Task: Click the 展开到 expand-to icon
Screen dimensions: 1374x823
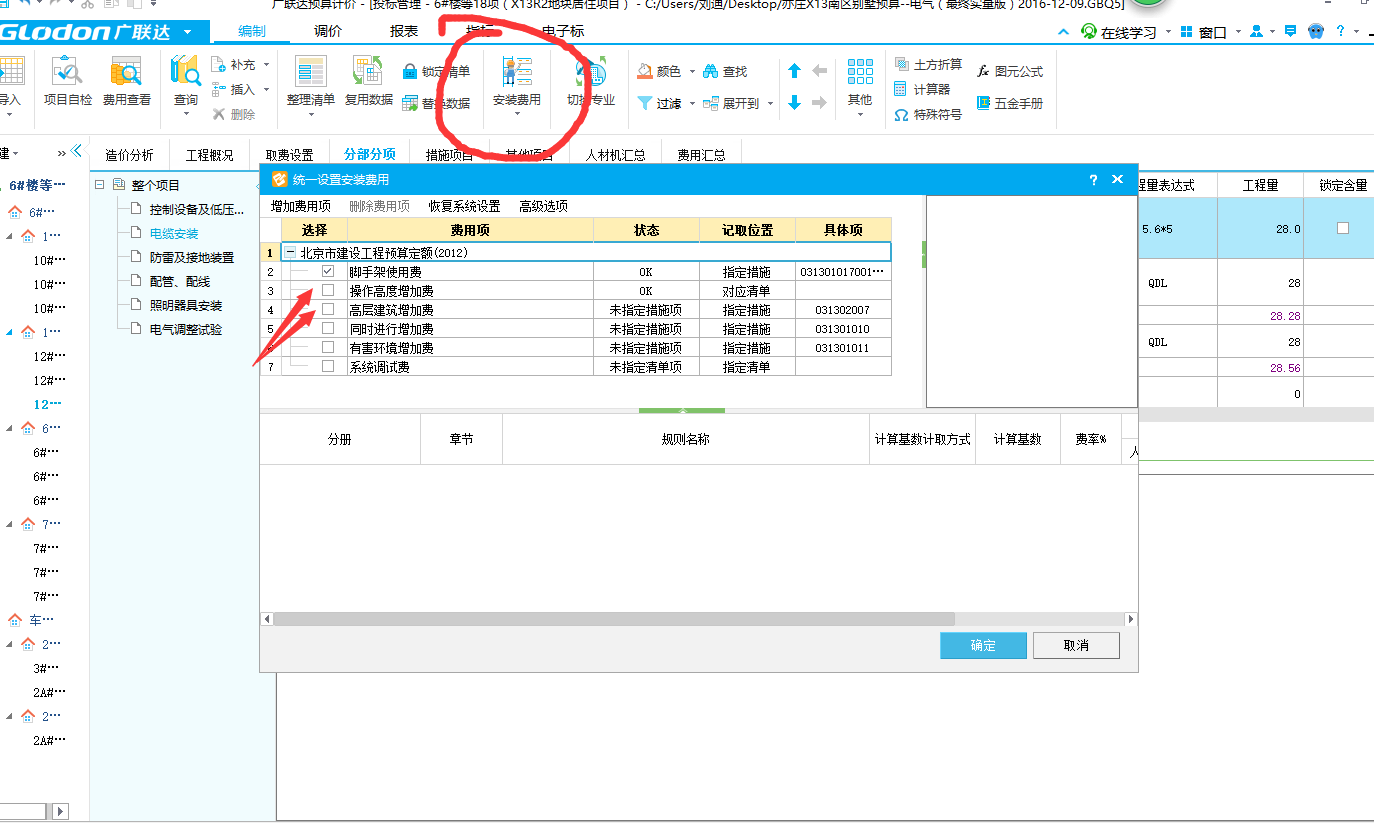Action: click(711, 103)
